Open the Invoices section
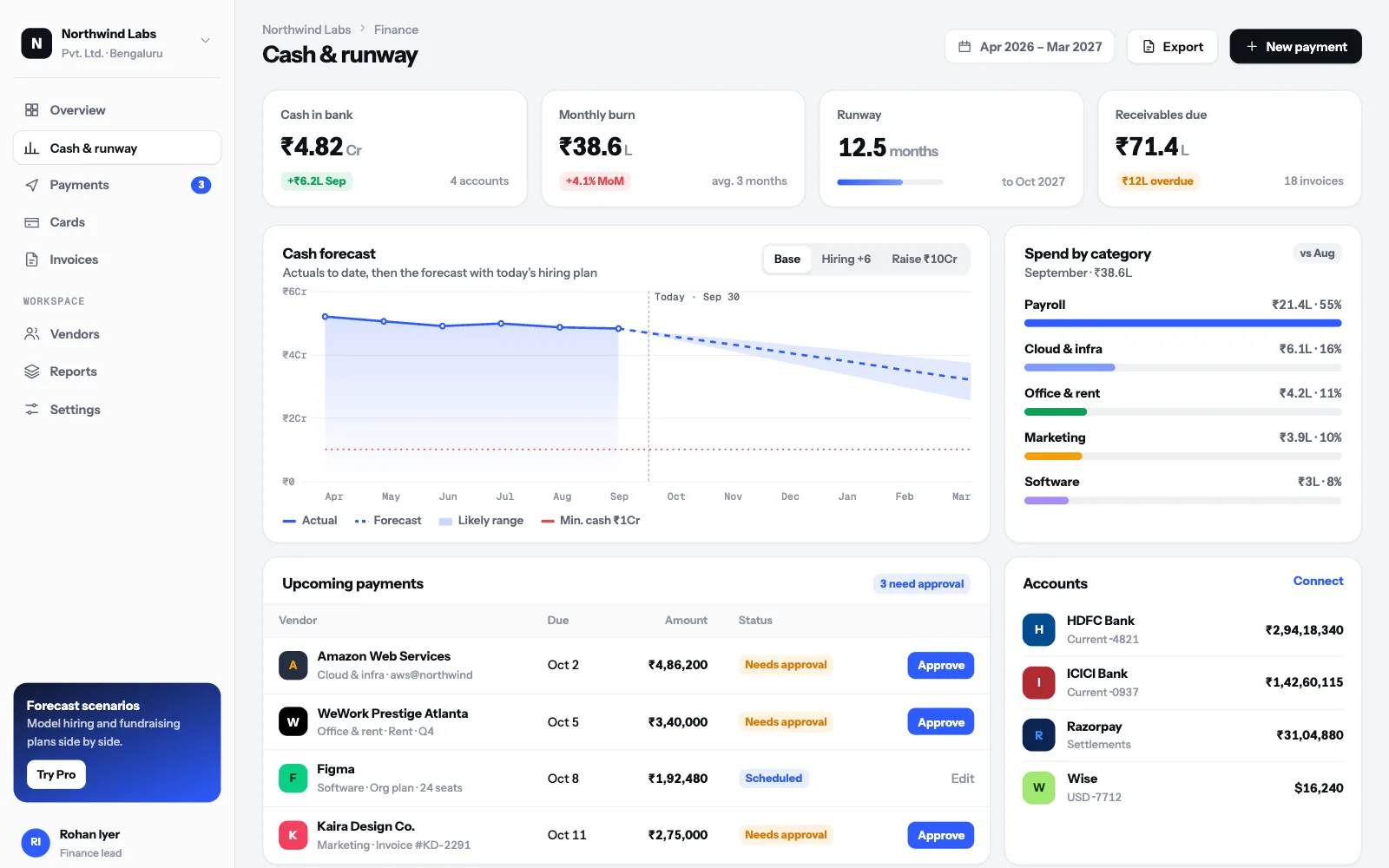 coord(117,260)
